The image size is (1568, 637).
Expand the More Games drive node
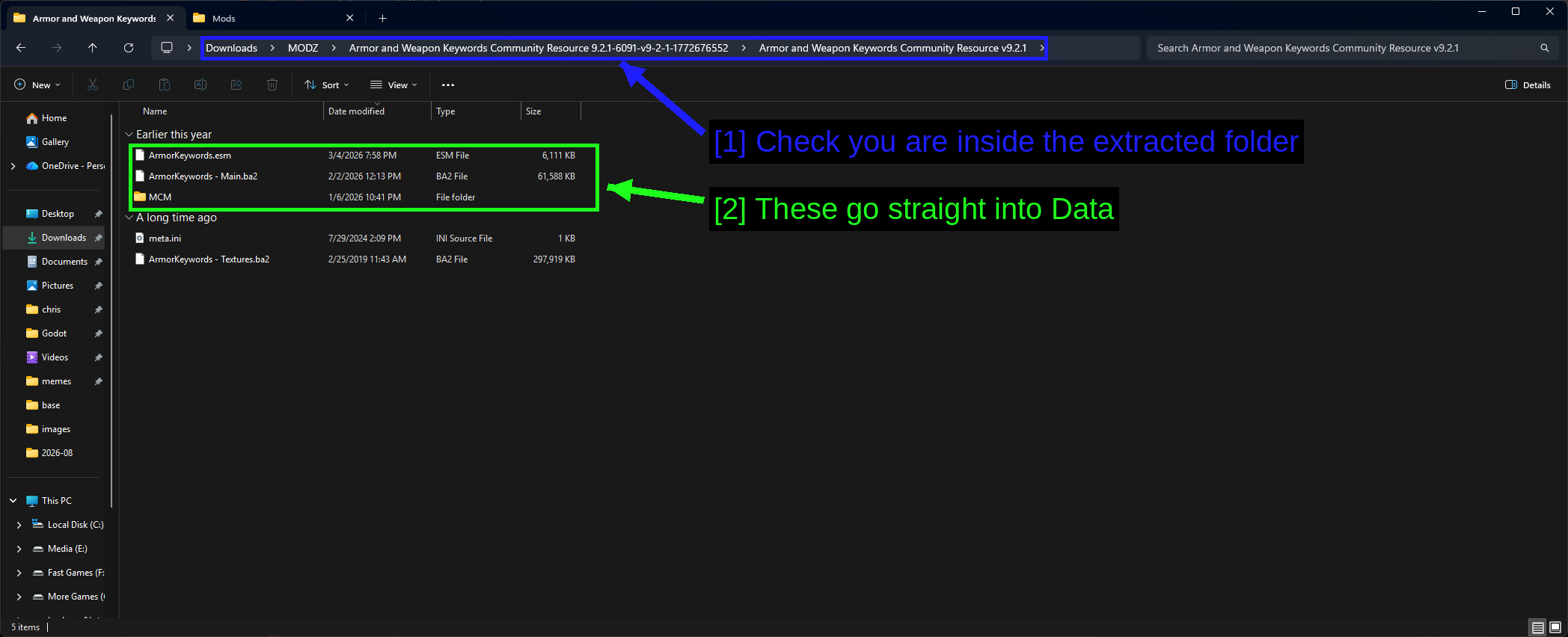tap(19, 597)
